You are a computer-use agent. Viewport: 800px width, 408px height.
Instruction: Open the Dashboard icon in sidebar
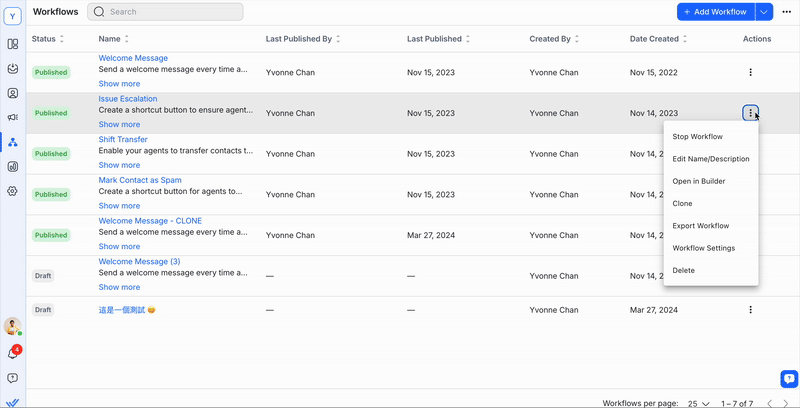(x=13, y=44)
